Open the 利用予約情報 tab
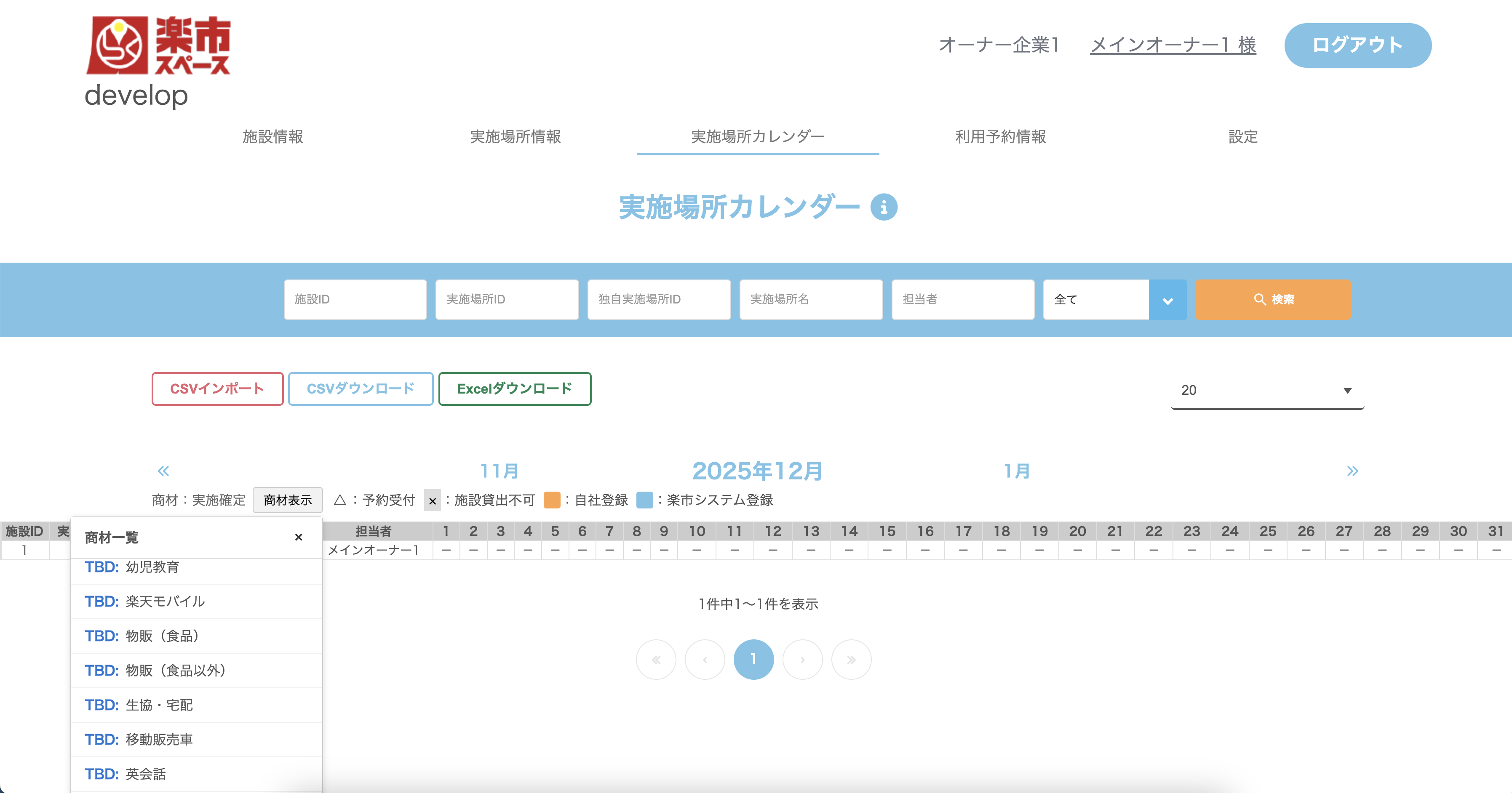Screen dimensions: 1512x793 point(1000,137)
